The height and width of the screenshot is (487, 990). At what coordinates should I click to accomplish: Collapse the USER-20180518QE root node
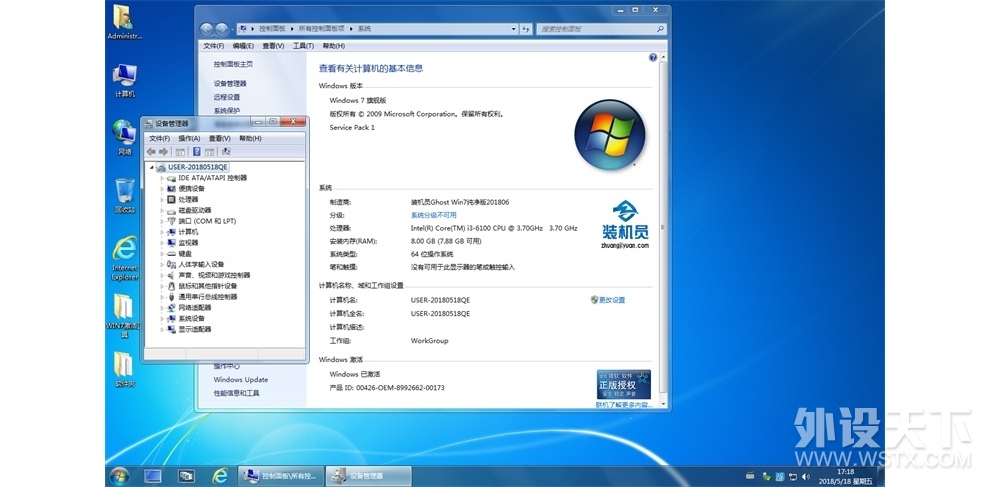point(152,167)
